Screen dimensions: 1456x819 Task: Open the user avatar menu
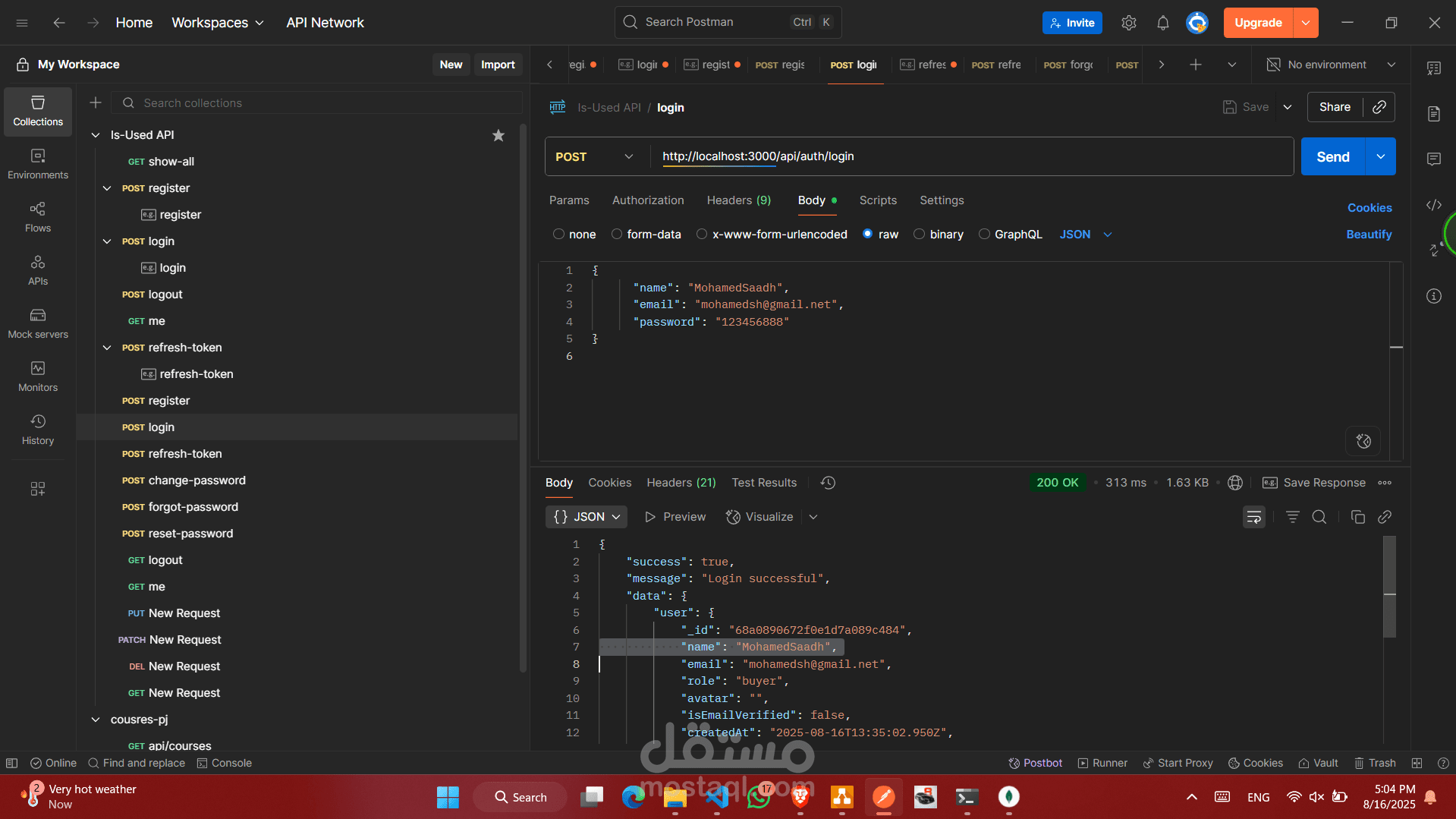tap(1197, 23)
